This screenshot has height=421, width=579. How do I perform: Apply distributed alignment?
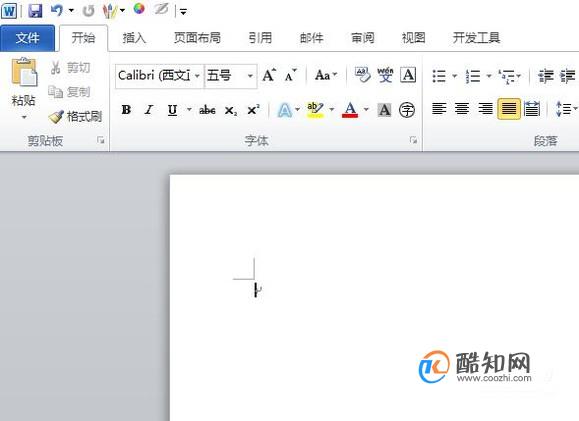[532, 109]
